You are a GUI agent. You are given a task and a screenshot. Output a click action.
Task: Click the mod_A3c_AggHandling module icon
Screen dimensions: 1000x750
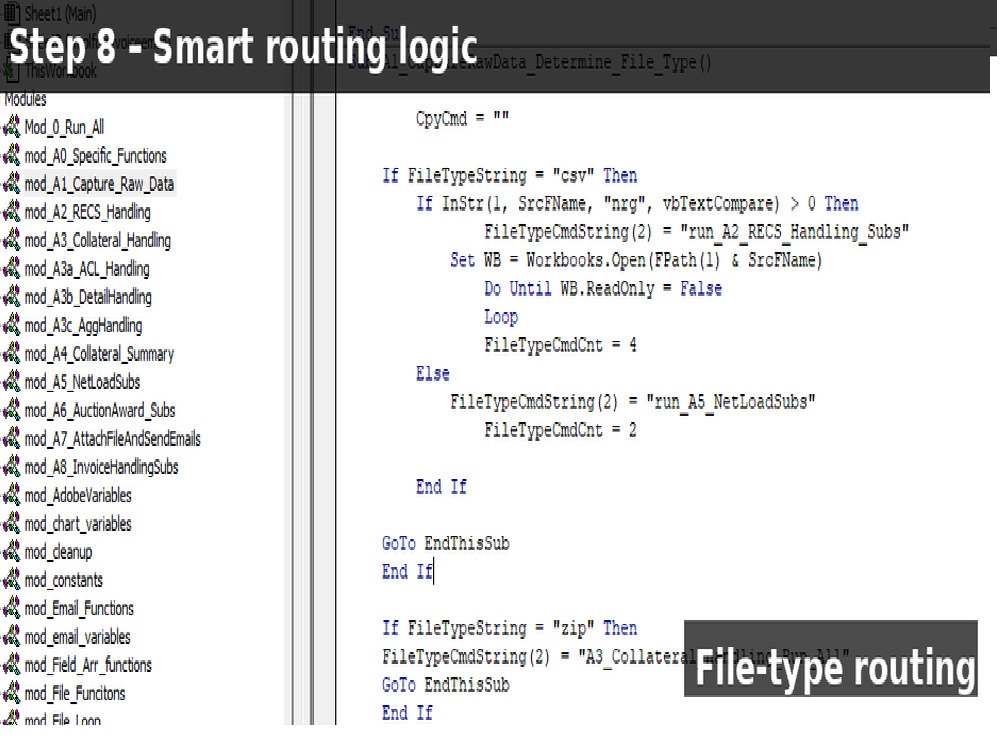[11, 326]
